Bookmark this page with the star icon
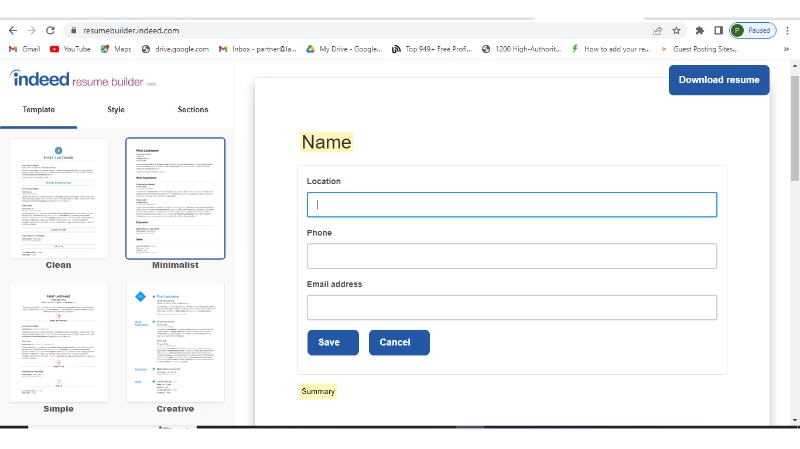Screen dimensions: 800x449 [x=677, y=31]
